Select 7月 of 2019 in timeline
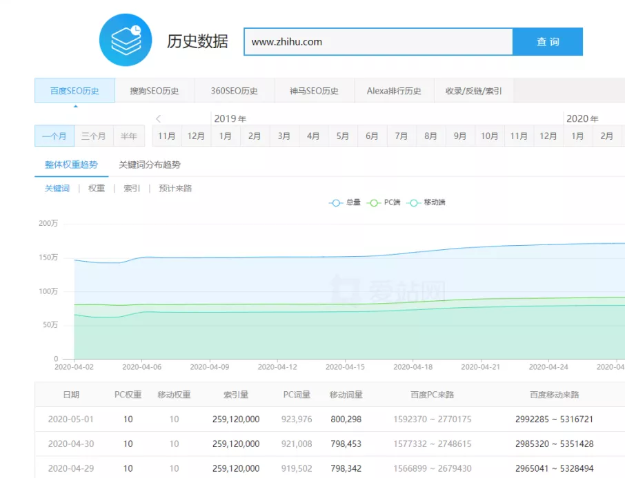This screenshot has width=625, height=481. pos(401,136)
